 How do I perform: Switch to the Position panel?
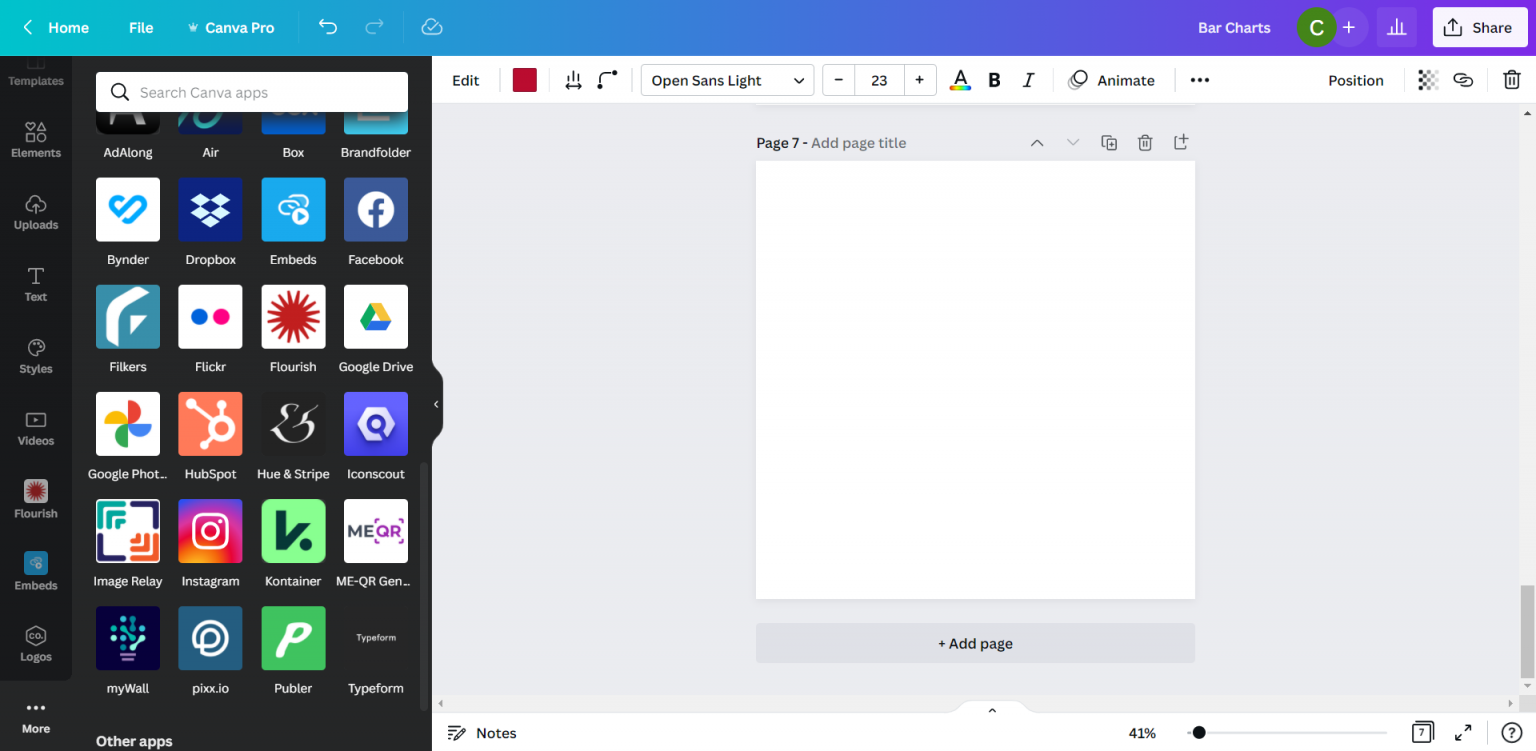click(x=1356, y=79)
